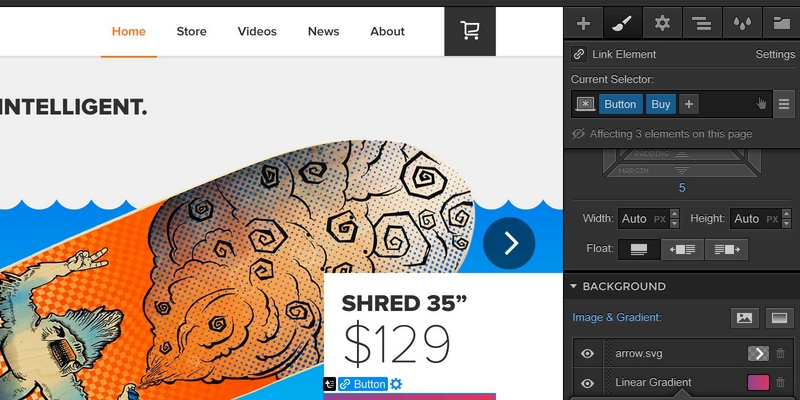Click the shopping cart icon

(470, 31)
